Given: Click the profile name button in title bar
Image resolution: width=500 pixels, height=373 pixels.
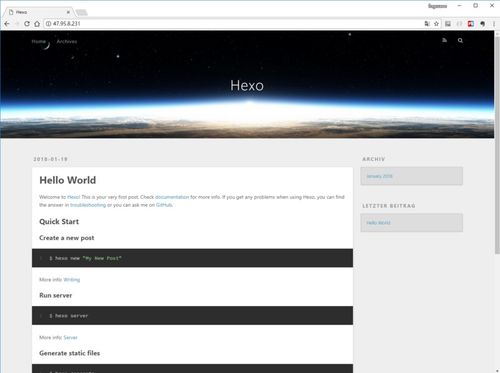Looking at the screenshot, I should 437,6.
